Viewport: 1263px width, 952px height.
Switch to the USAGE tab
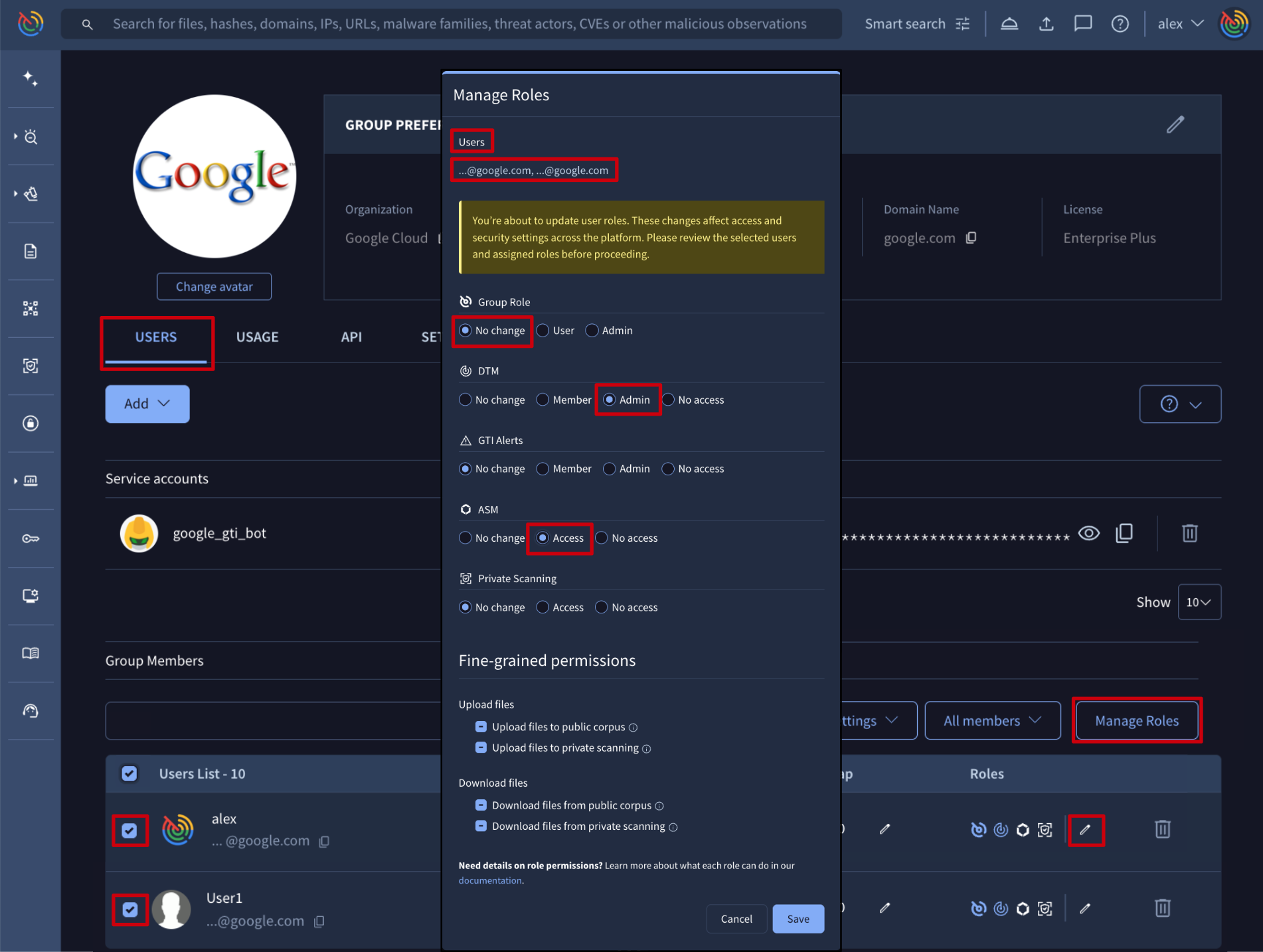[x=258, y=337]
